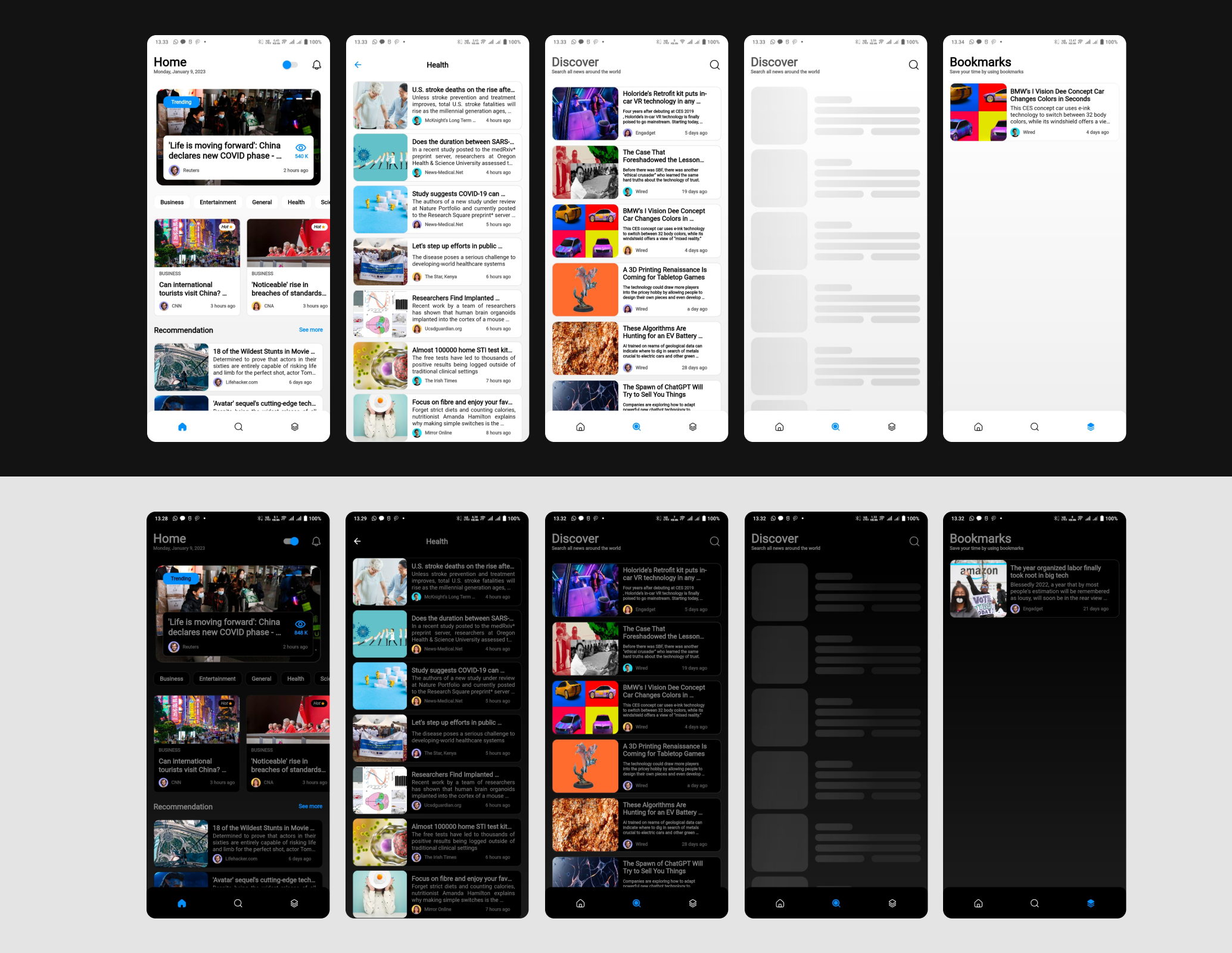This screenshot has height=953, width=1232.
Task: Click the bell icon on dark Home screen
Action: coord(316,541)
